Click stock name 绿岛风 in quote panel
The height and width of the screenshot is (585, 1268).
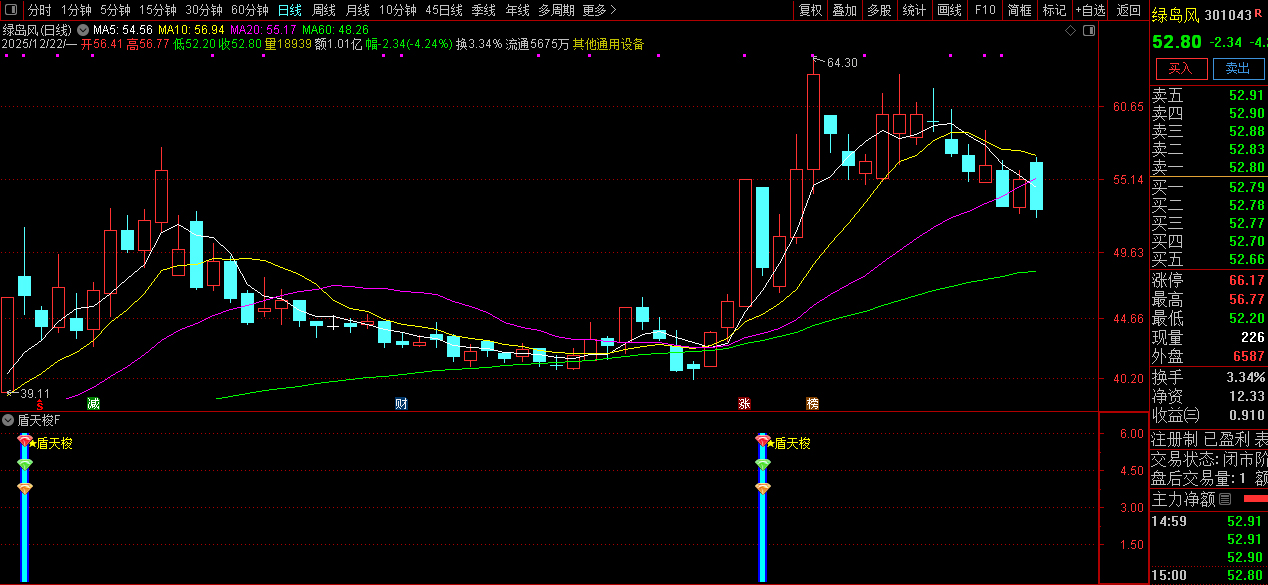pyautogui.click(x=1176, y=14)
